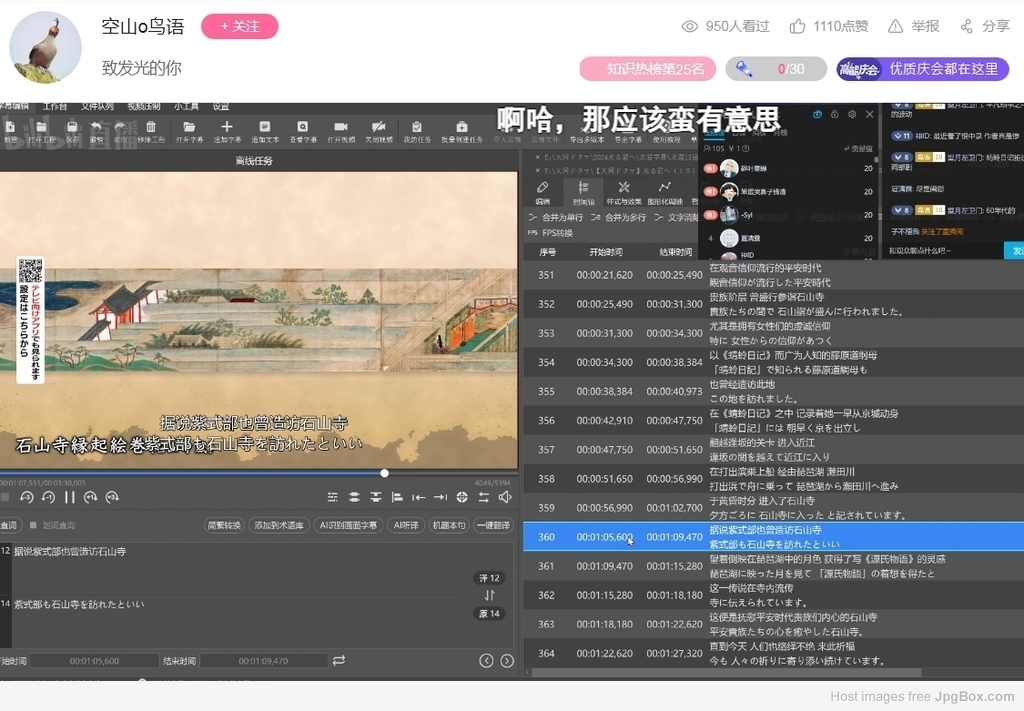The image size is (1024, 711).
Task: Click the 保存 save icon
Action: click(72, 127)
